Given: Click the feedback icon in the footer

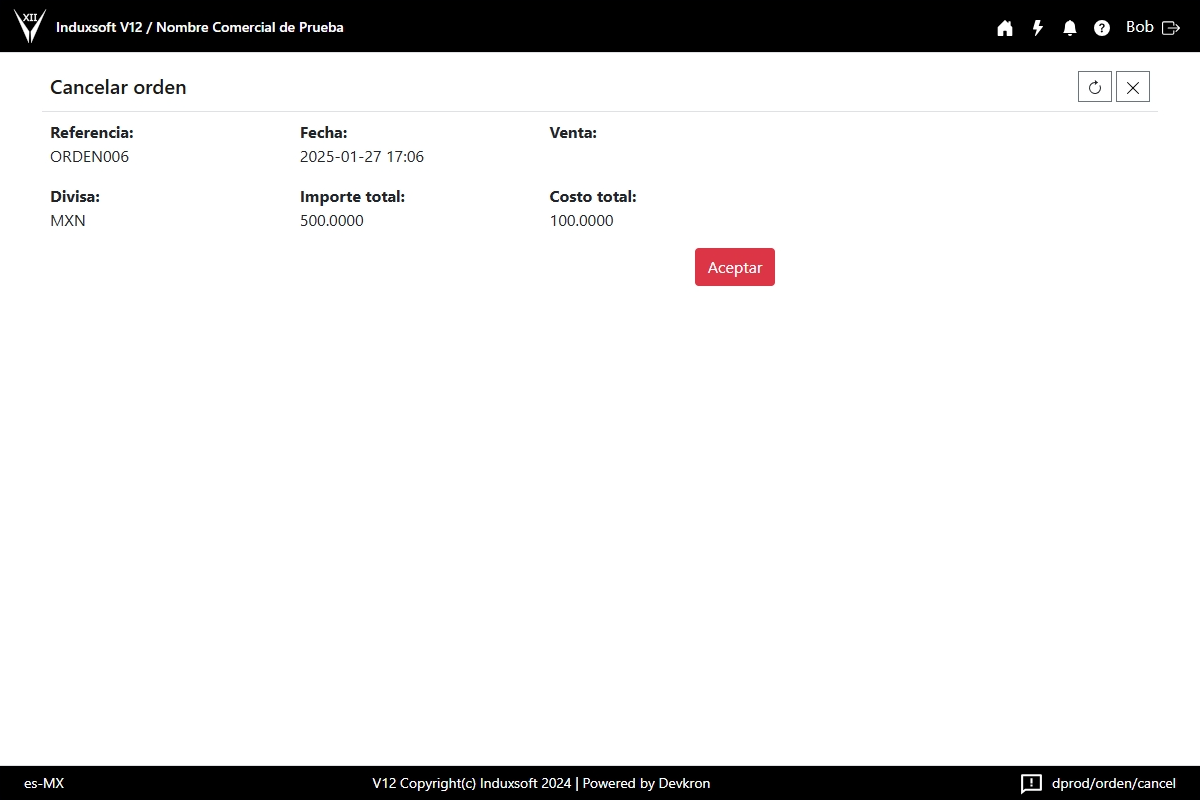Looking at the screenshot, I should click(1031, 783).
